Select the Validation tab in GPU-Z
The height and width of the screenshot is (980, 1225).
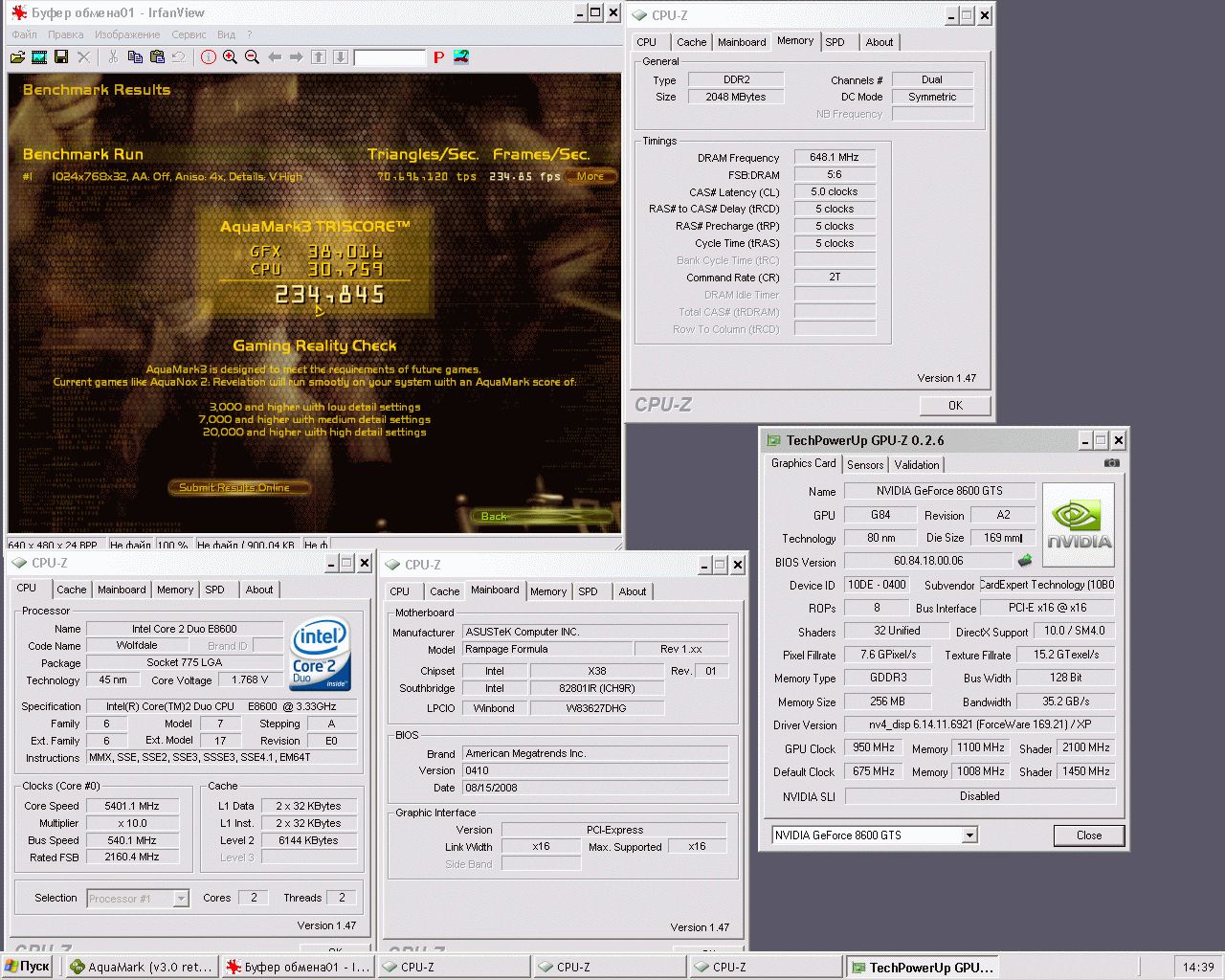coord(917,465)
